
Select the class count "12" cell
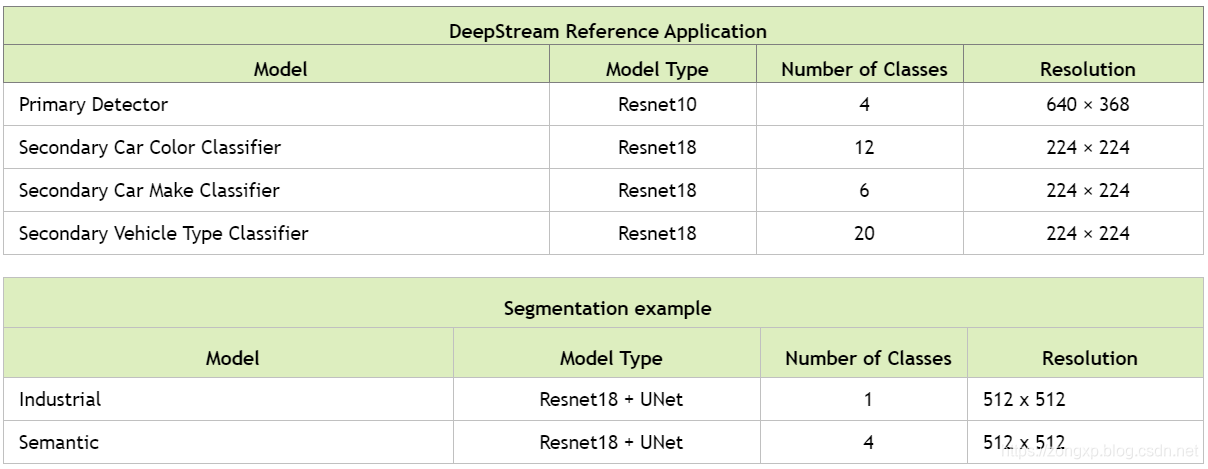(x=864, y=147)
